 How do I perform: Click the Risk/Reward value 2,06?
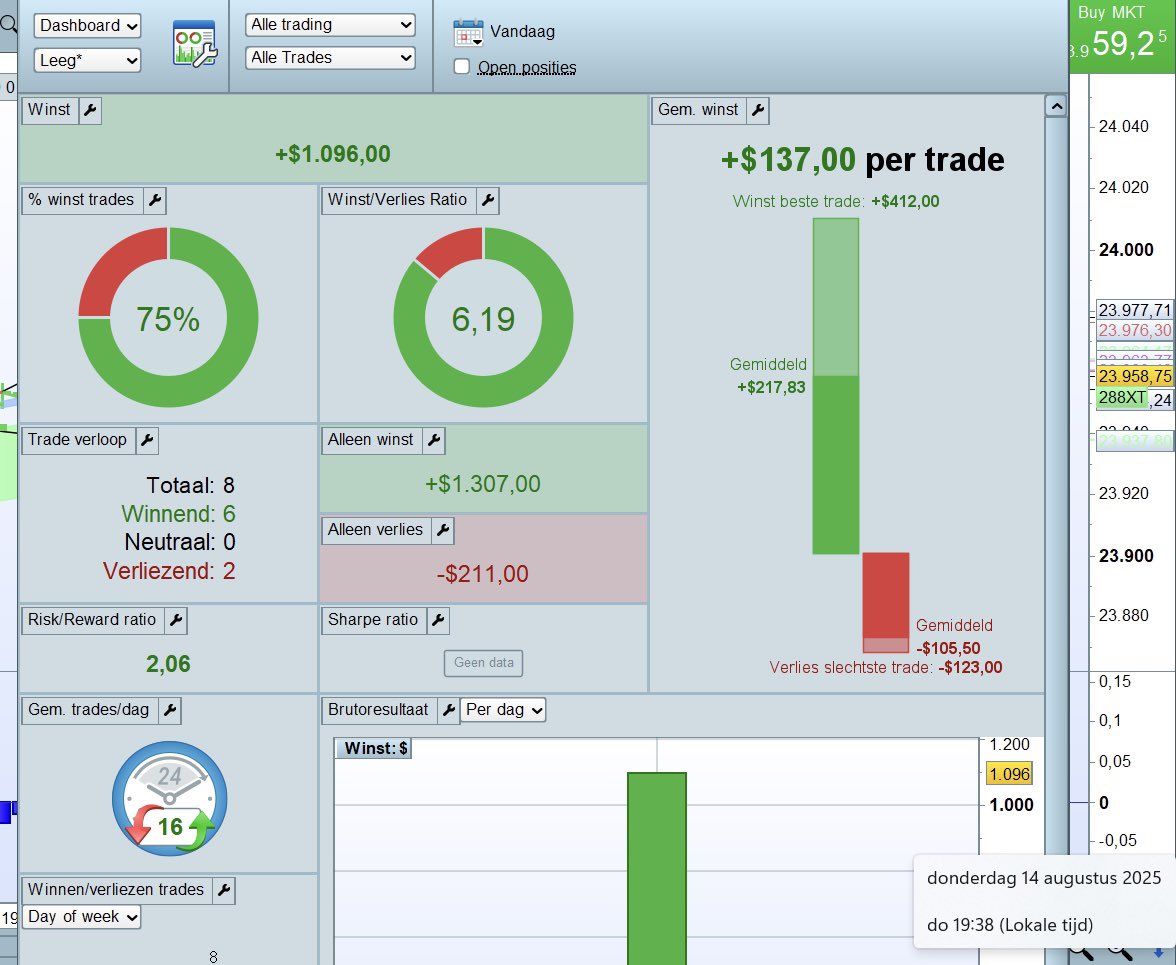pyautogui.click(x=168, y=664)
